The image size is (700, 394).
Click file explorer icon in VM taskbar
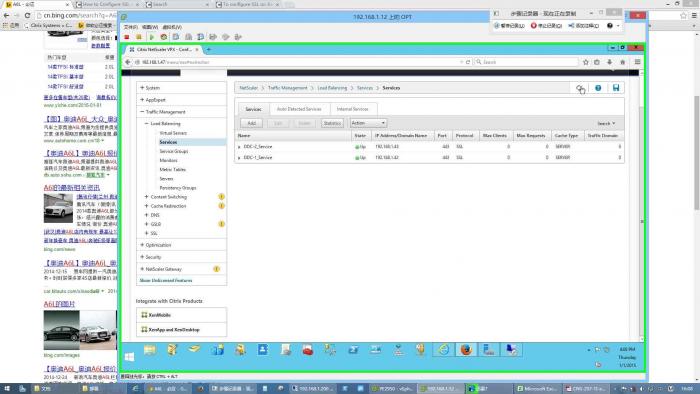tap(150, 350)
